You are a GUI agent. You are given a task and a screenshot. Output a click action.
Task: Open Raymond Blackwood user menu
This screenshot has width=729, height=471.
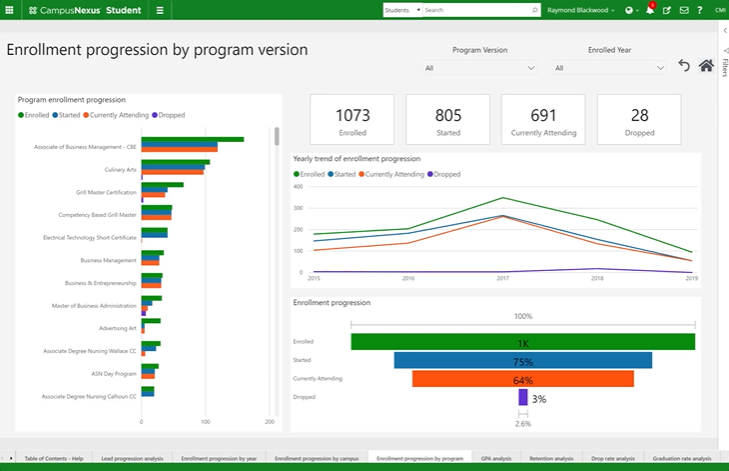pos(581,10)
